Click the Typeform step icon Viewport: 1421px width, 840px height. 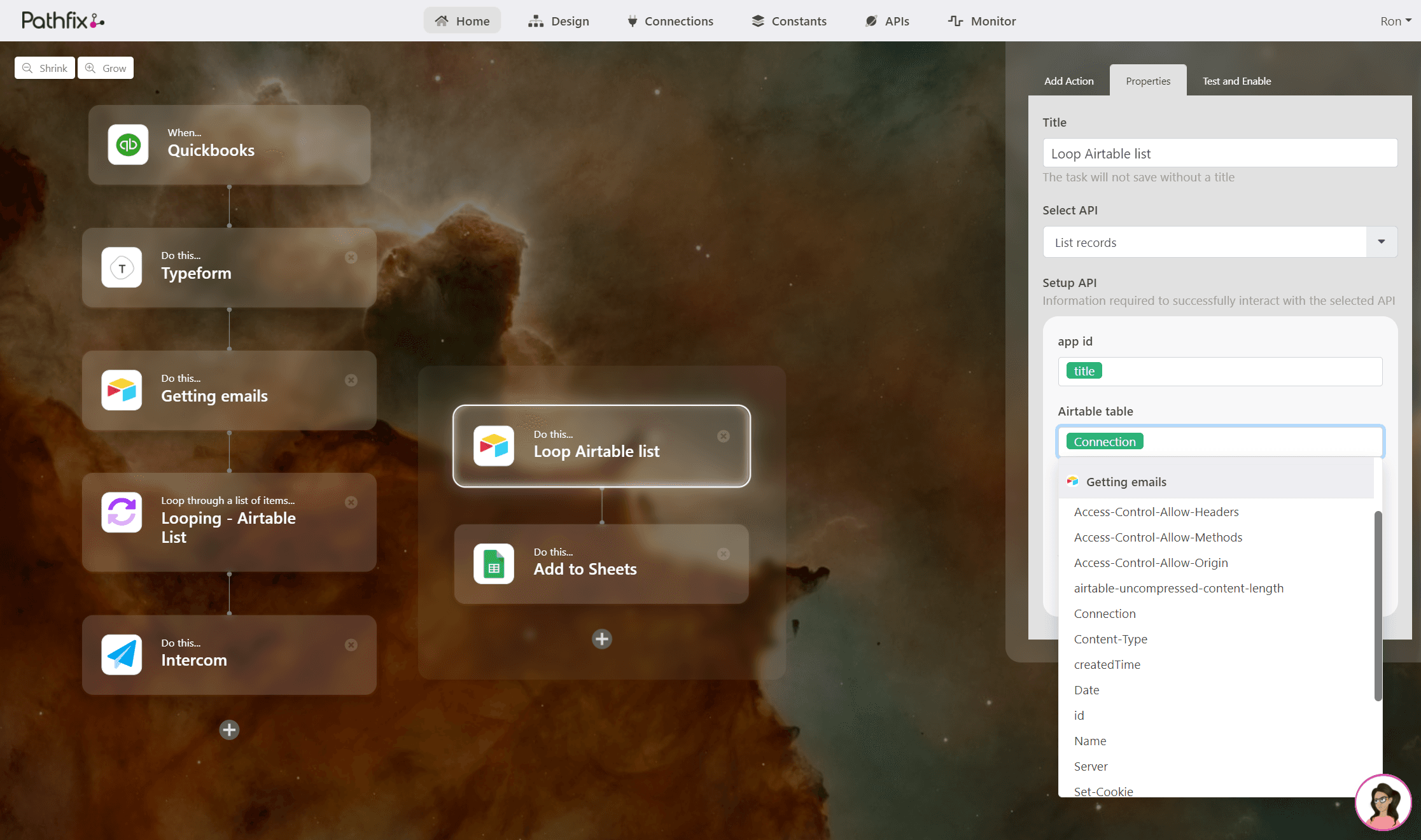(121, 267)
